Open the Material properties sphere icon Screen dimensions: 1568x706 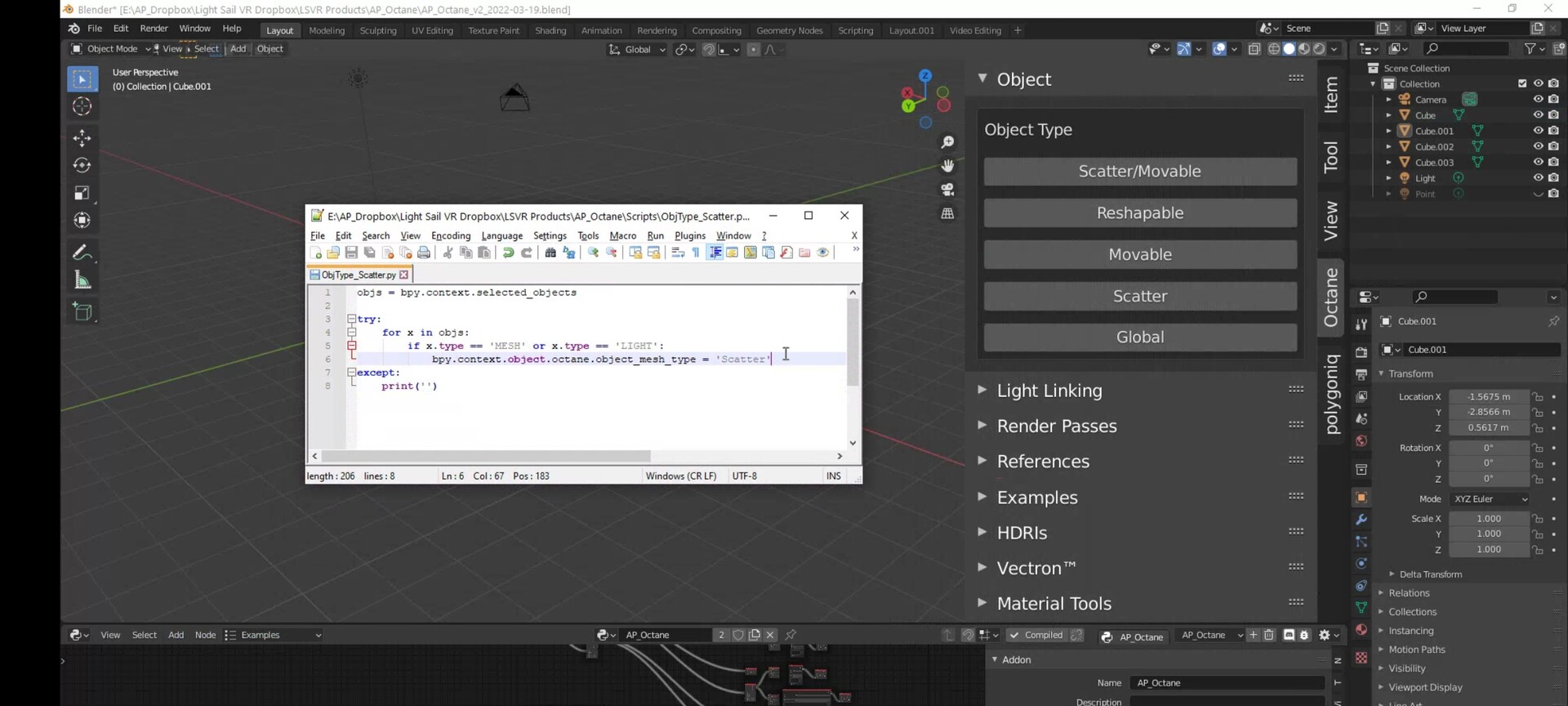point(1361,630)
